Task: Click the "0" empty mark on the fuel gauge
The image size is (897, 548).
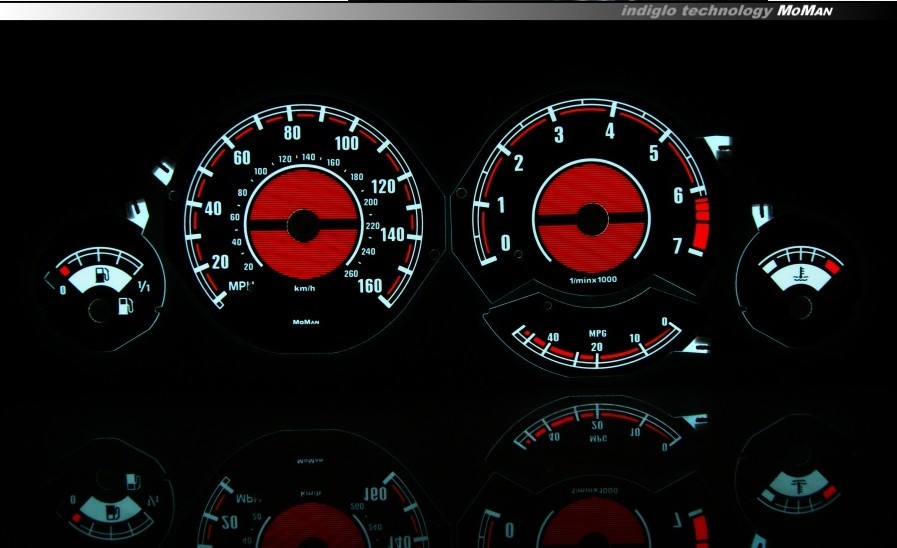Action: pos(63,291)
